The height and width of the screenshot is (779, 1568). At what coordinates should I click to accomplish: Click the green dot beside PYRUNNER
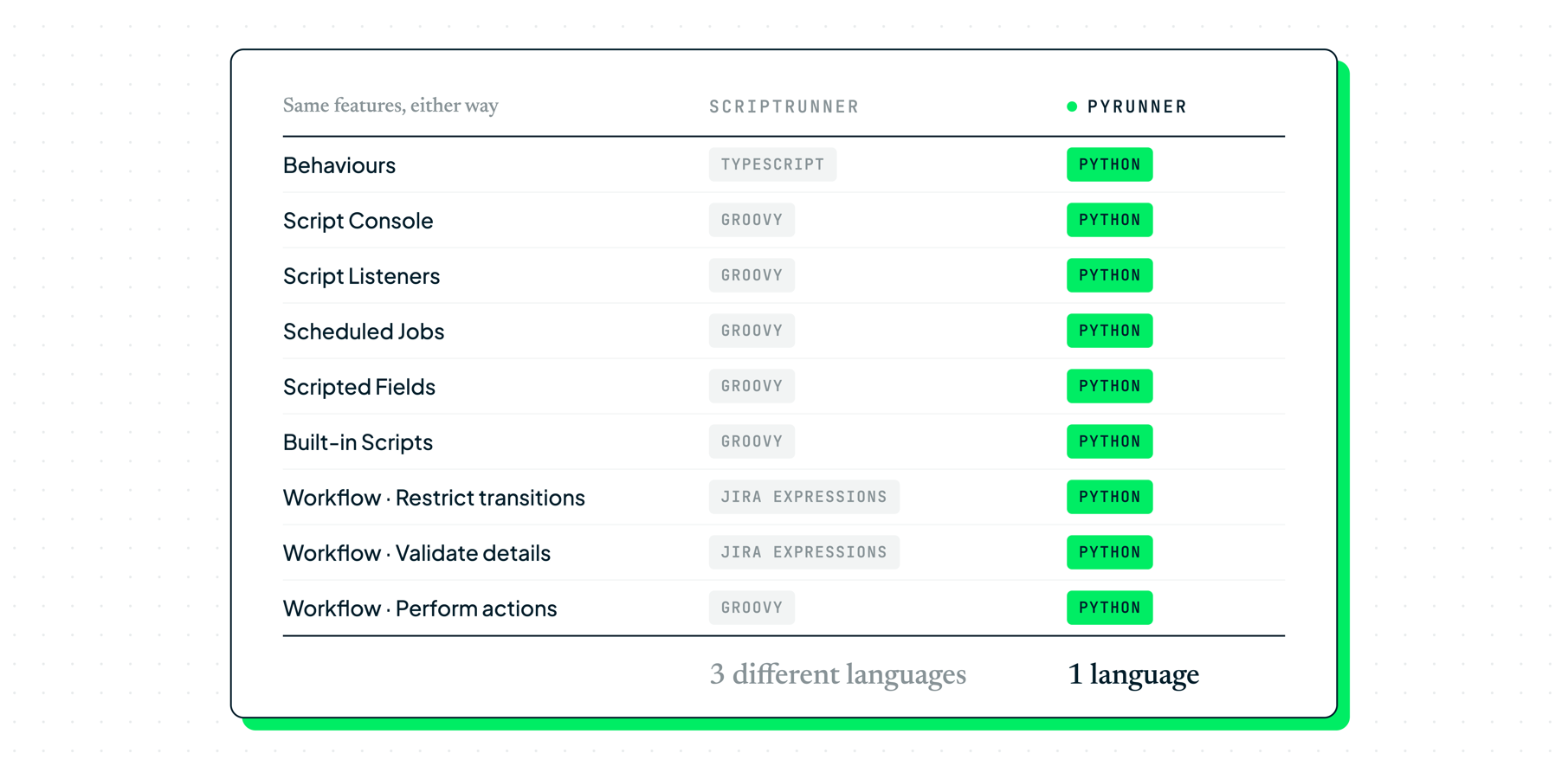(x=1072, y=106)
